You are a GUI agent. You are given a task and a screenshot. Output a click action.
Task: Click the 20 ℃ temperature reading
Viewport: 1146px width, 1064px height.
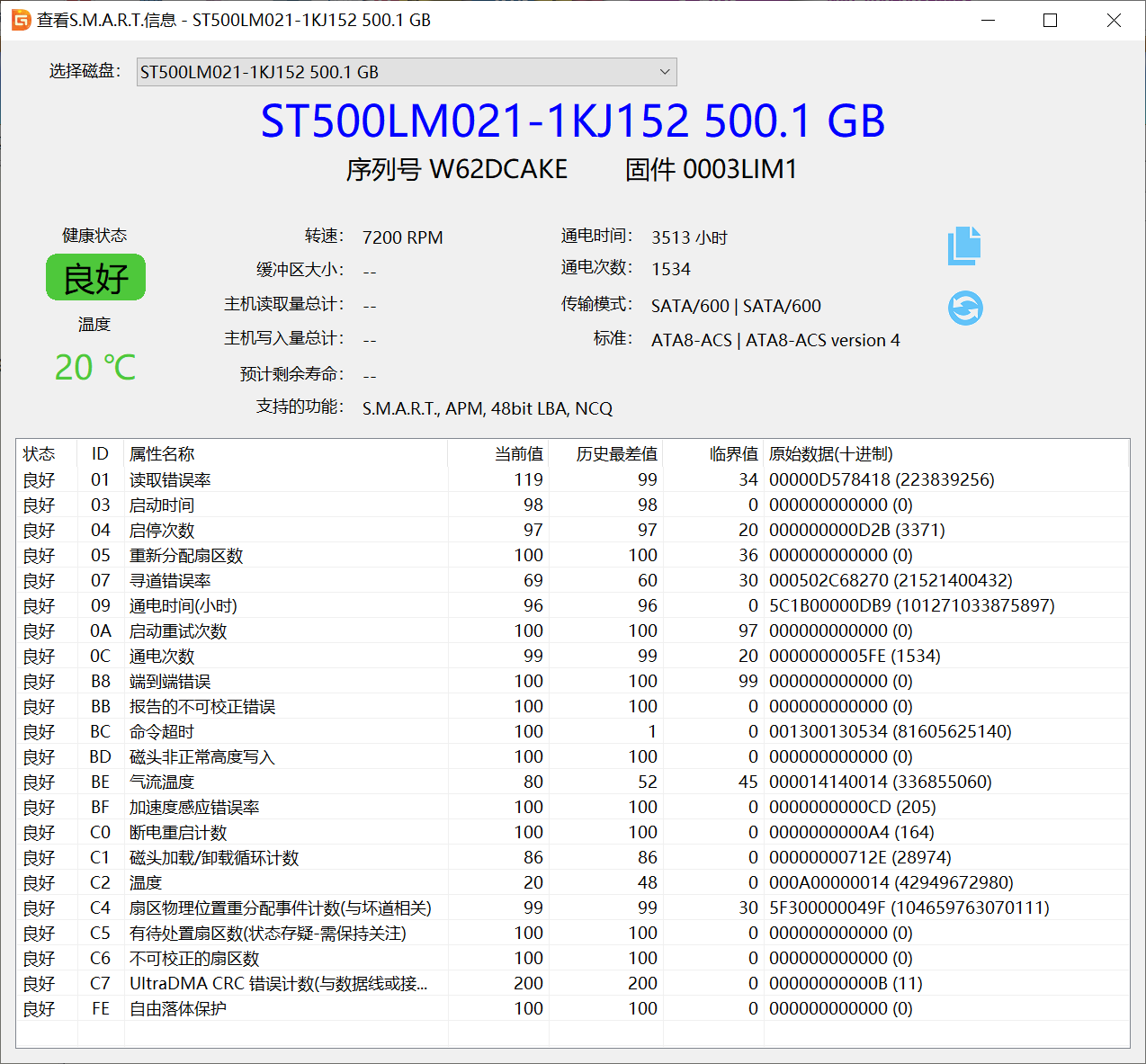point(95,367)
